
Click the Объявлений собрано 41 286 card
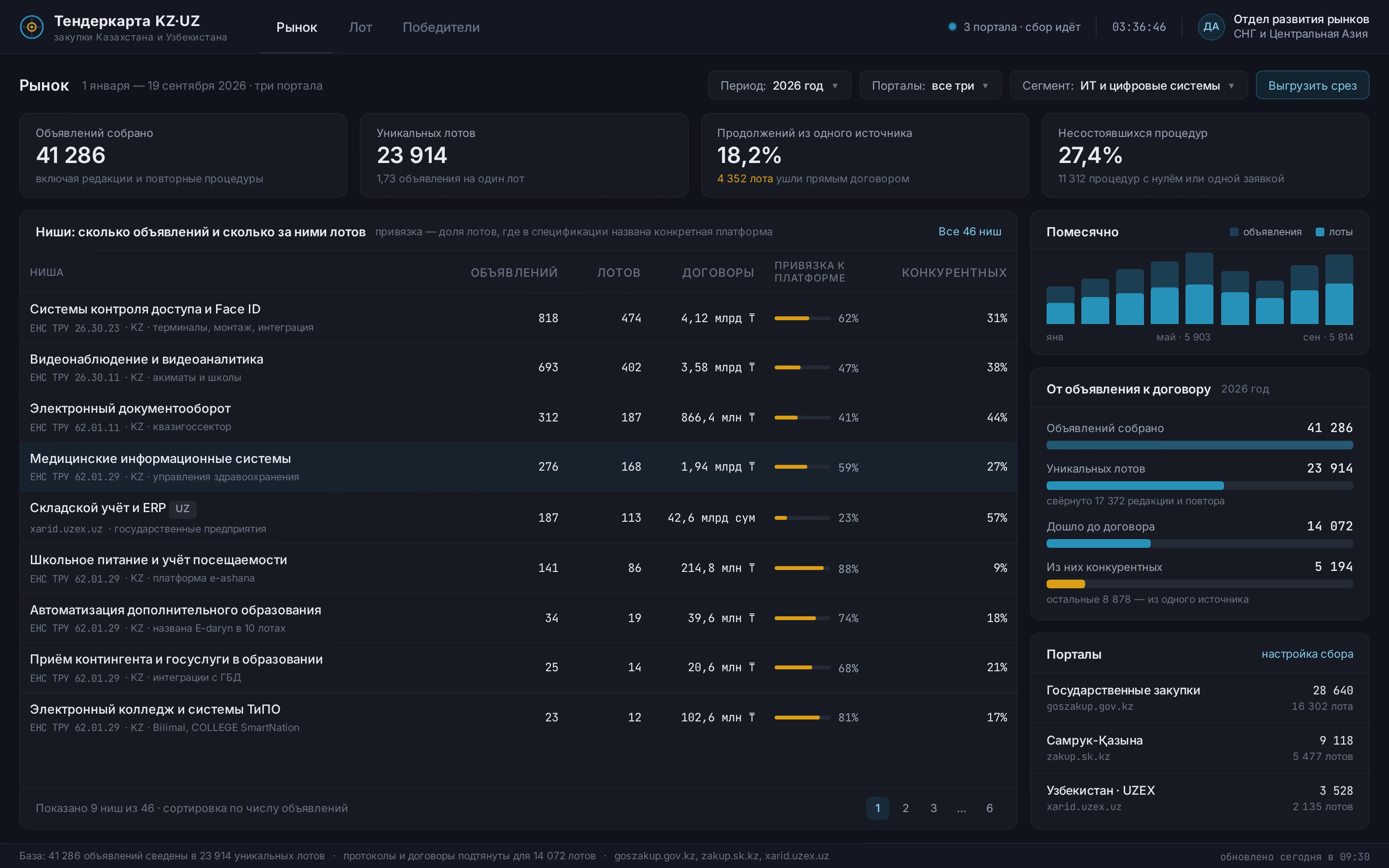183,155
